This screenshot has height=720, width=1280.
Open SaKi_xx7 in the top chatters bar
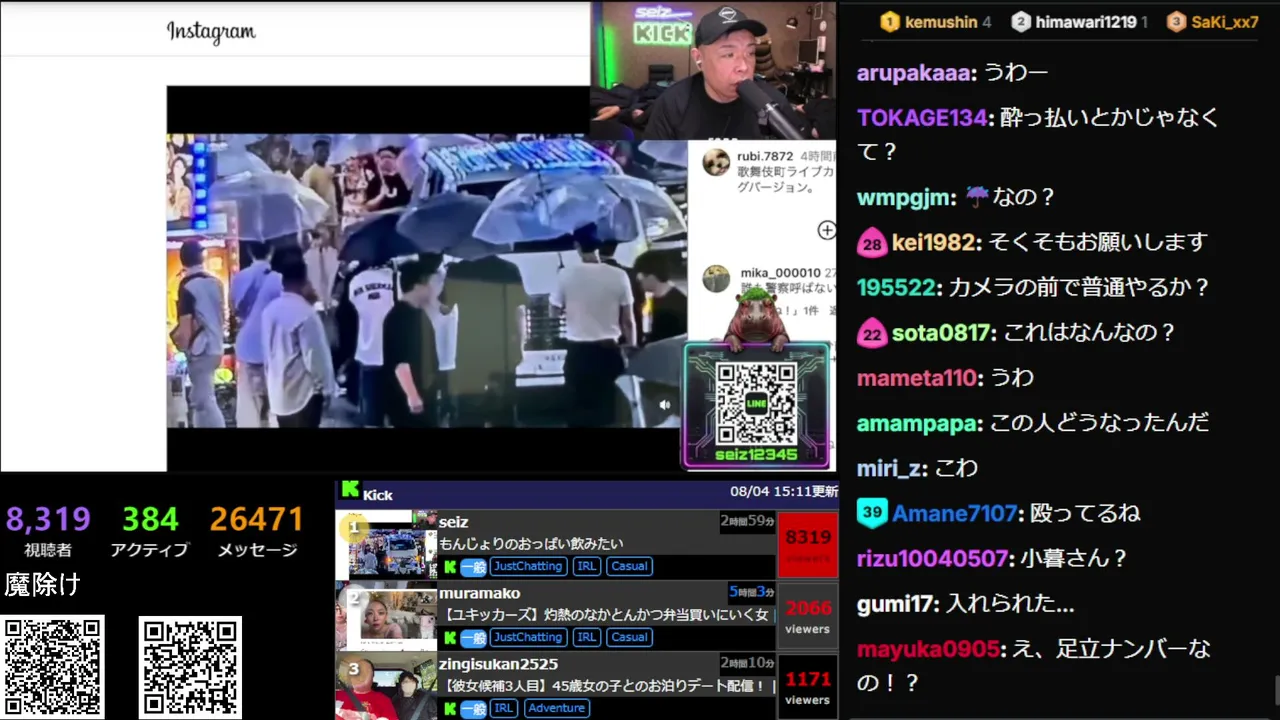click(1225, 22)
